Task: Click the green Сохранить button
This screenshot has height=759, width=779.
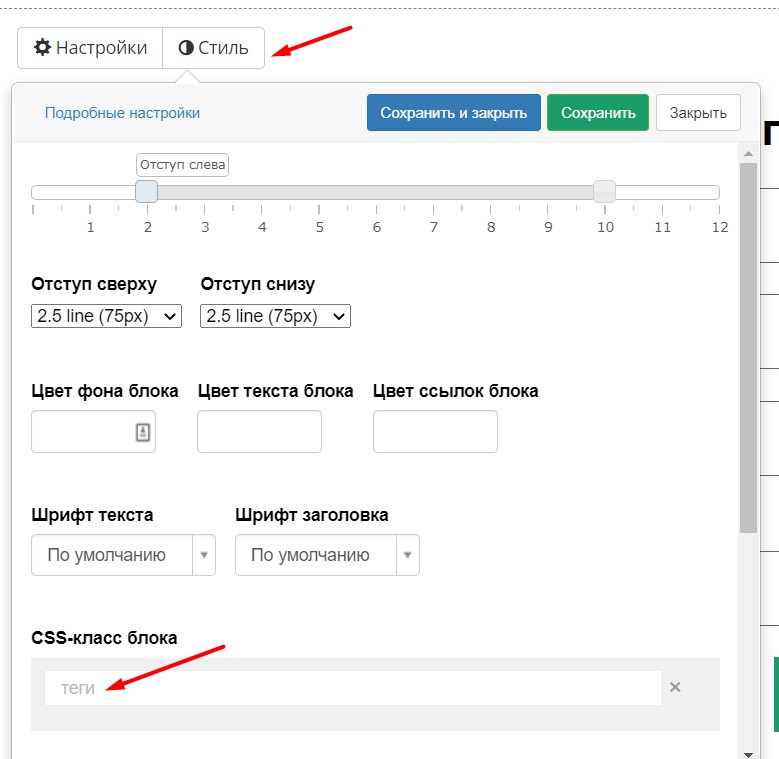Action: click(598, 113)
